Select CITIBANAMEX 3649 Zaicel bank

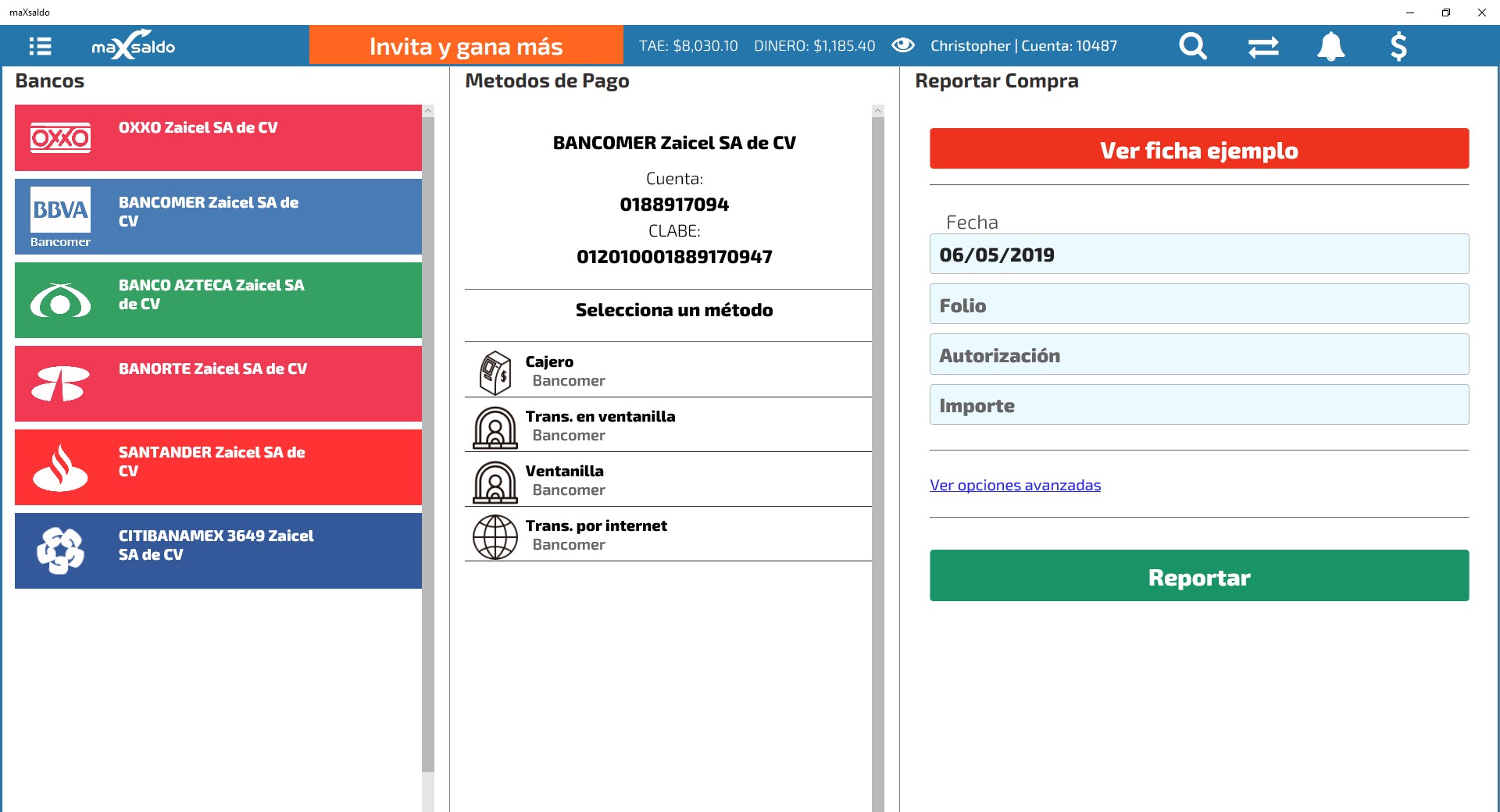tap(218, 550)
